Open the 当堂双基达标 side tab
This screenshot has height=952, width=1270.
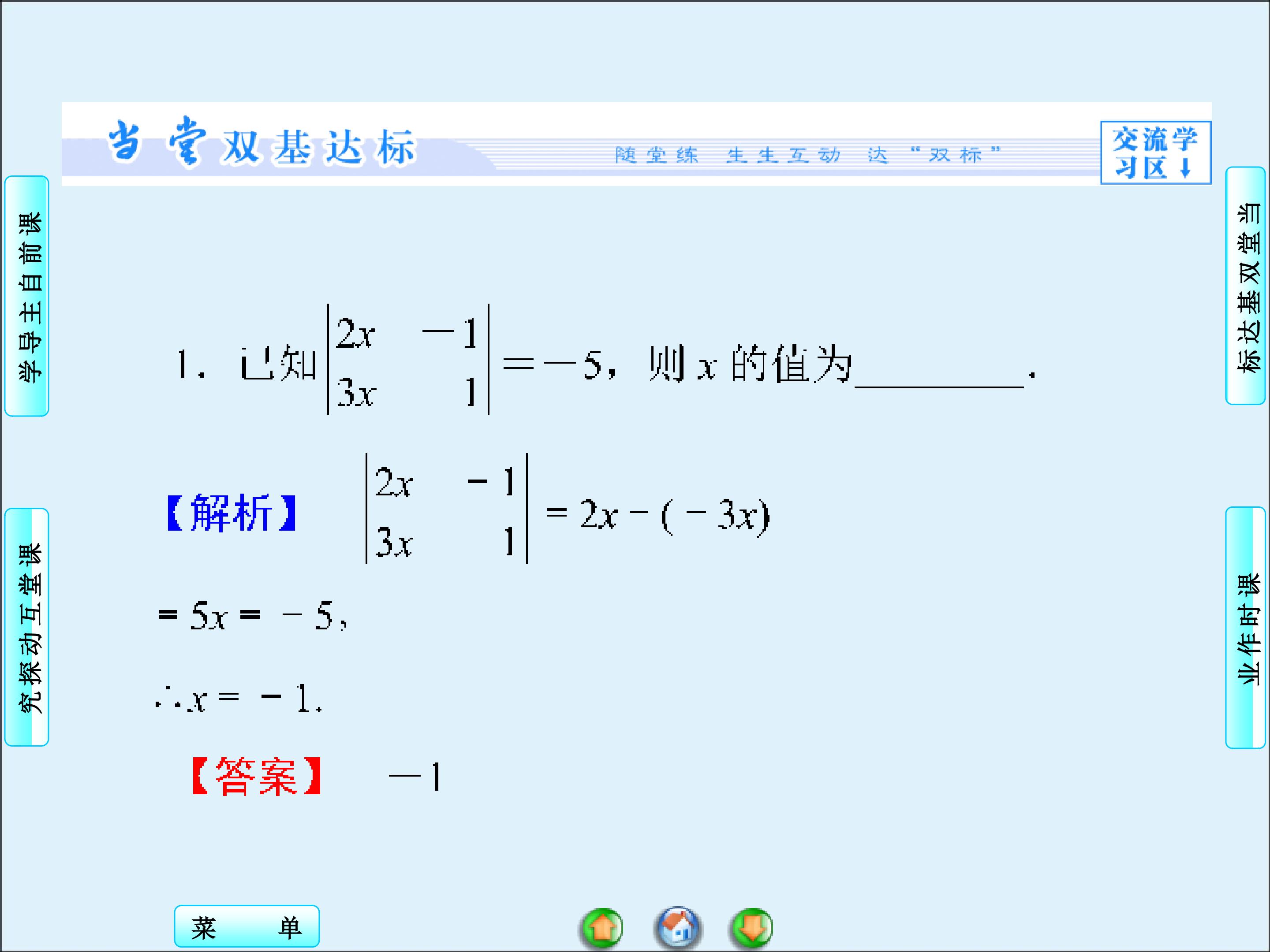click(1245, 286)
